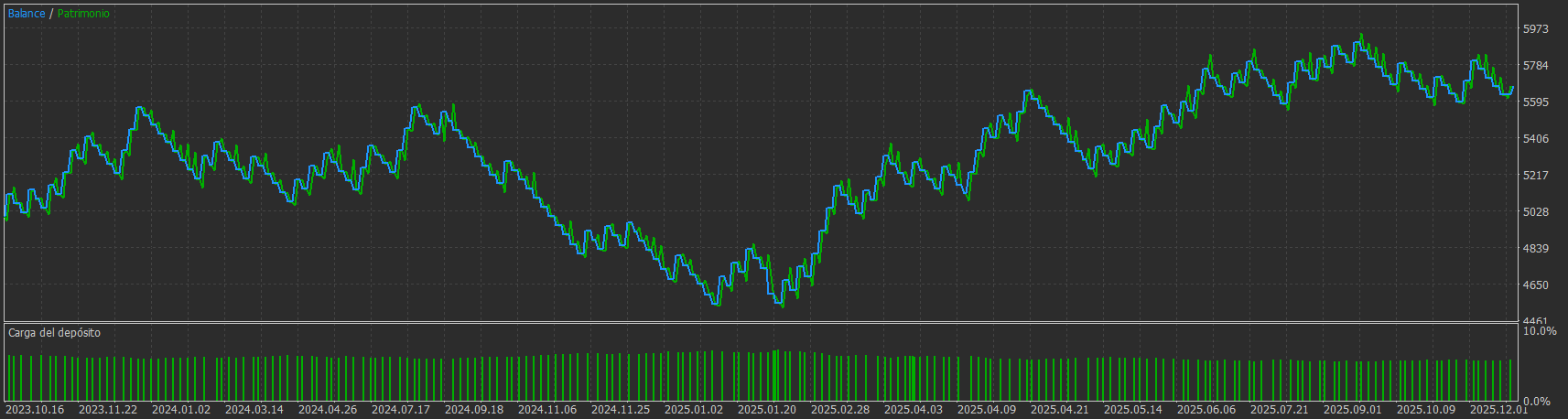Click the 10.0% deposit load label
1568x419 pixels.
[x=1540, y=331]
